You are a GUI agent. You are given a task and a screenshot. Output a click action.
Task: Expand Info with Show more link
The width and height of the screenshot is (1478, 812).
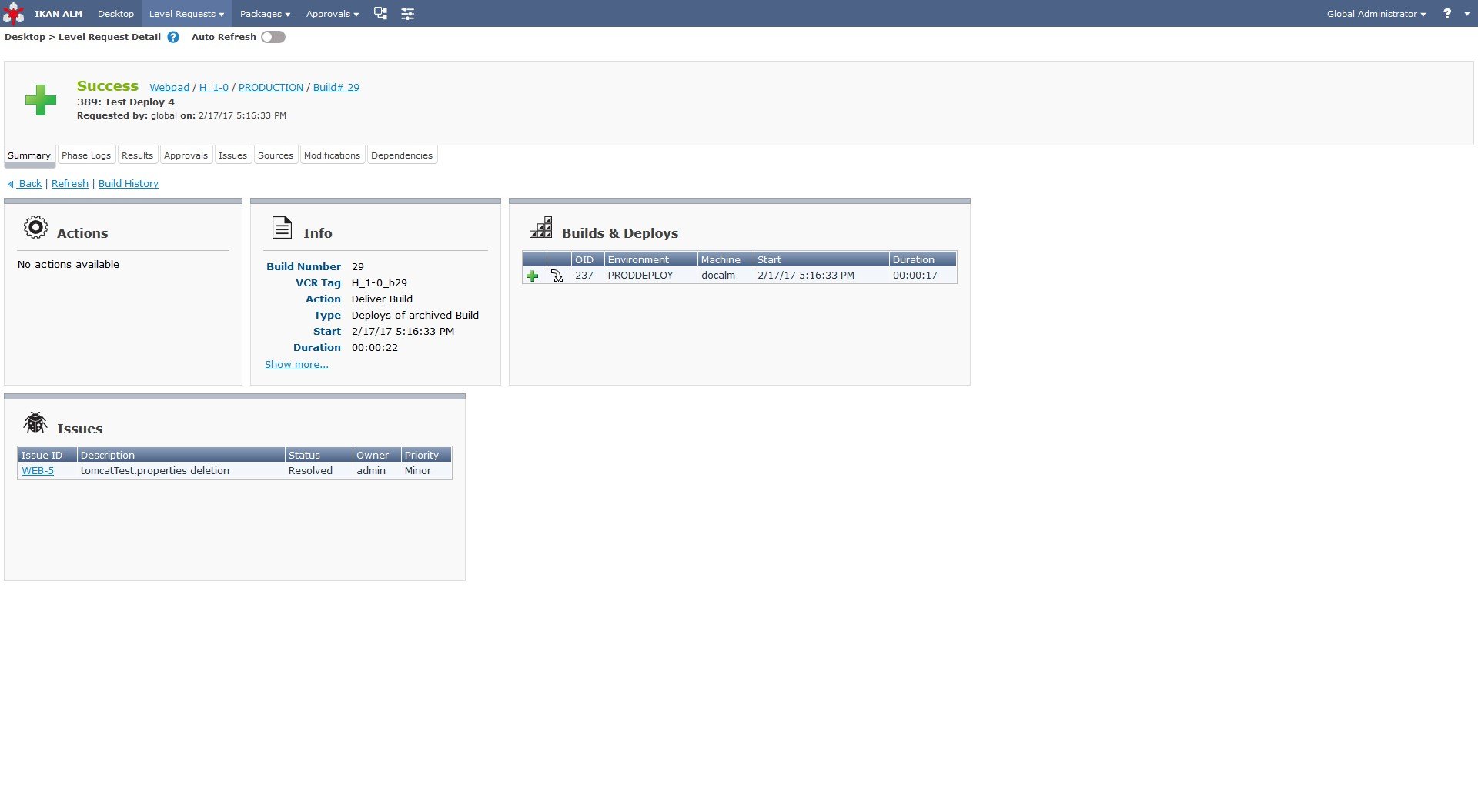[296, 365]
